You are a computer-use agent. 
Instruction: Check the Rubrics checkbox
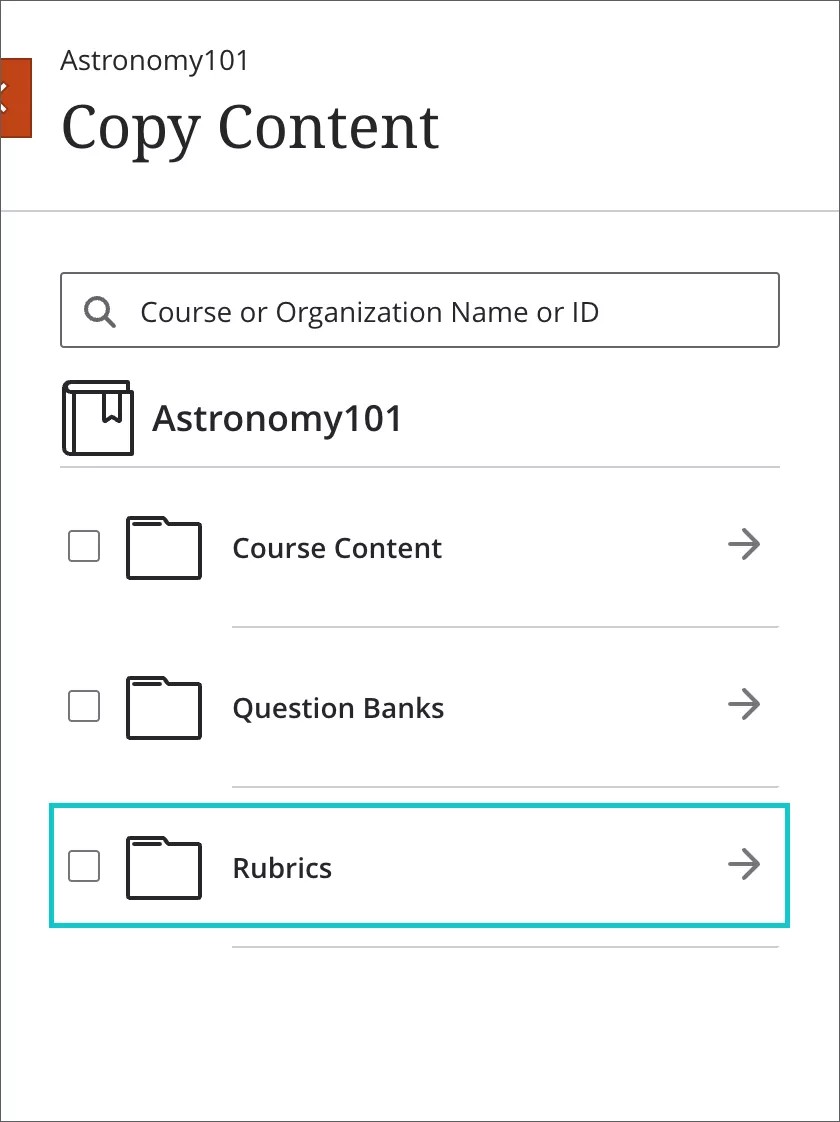point(83,867)
